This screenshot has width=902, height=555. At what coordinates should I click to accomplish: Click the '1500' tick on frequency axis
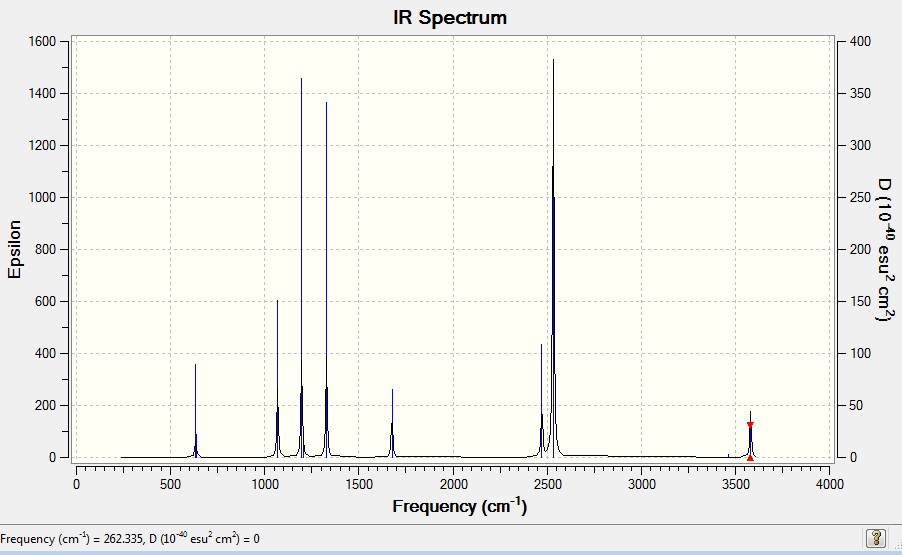359,484
